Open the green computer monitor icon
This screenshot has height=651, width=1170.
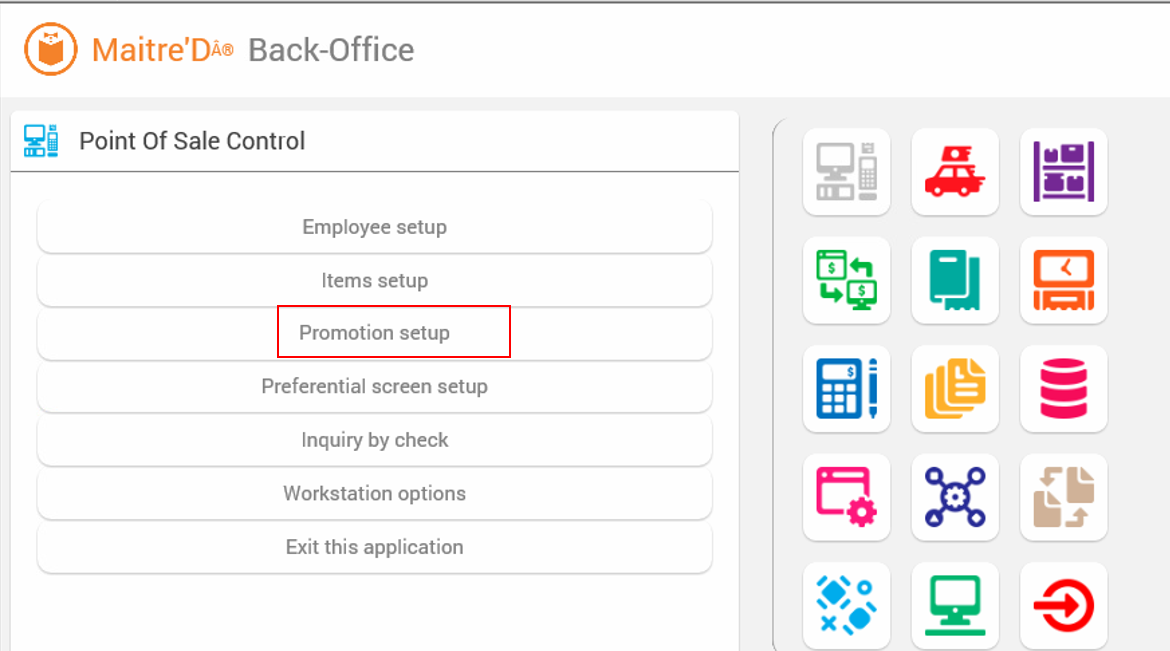[x=955, y=605]
